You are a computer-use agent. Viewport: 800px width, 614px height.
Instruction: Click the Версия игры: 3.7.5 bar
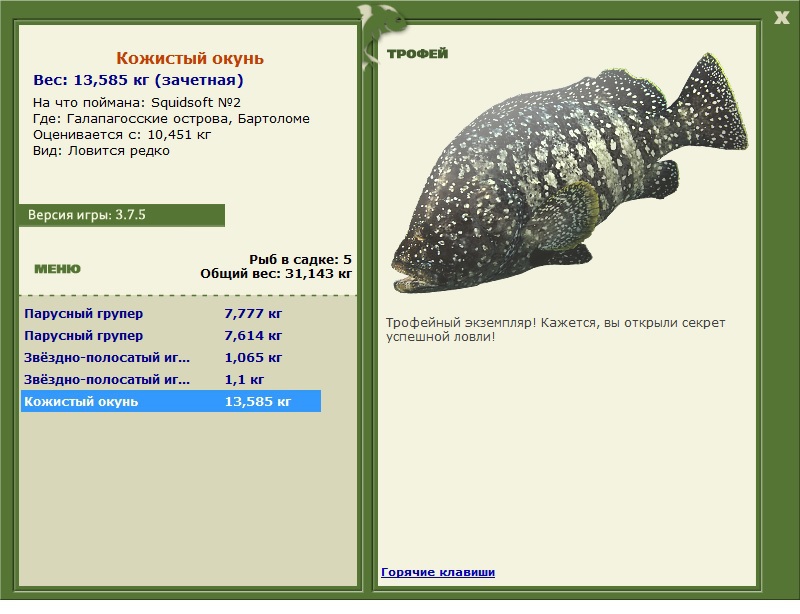coord(121,215)
